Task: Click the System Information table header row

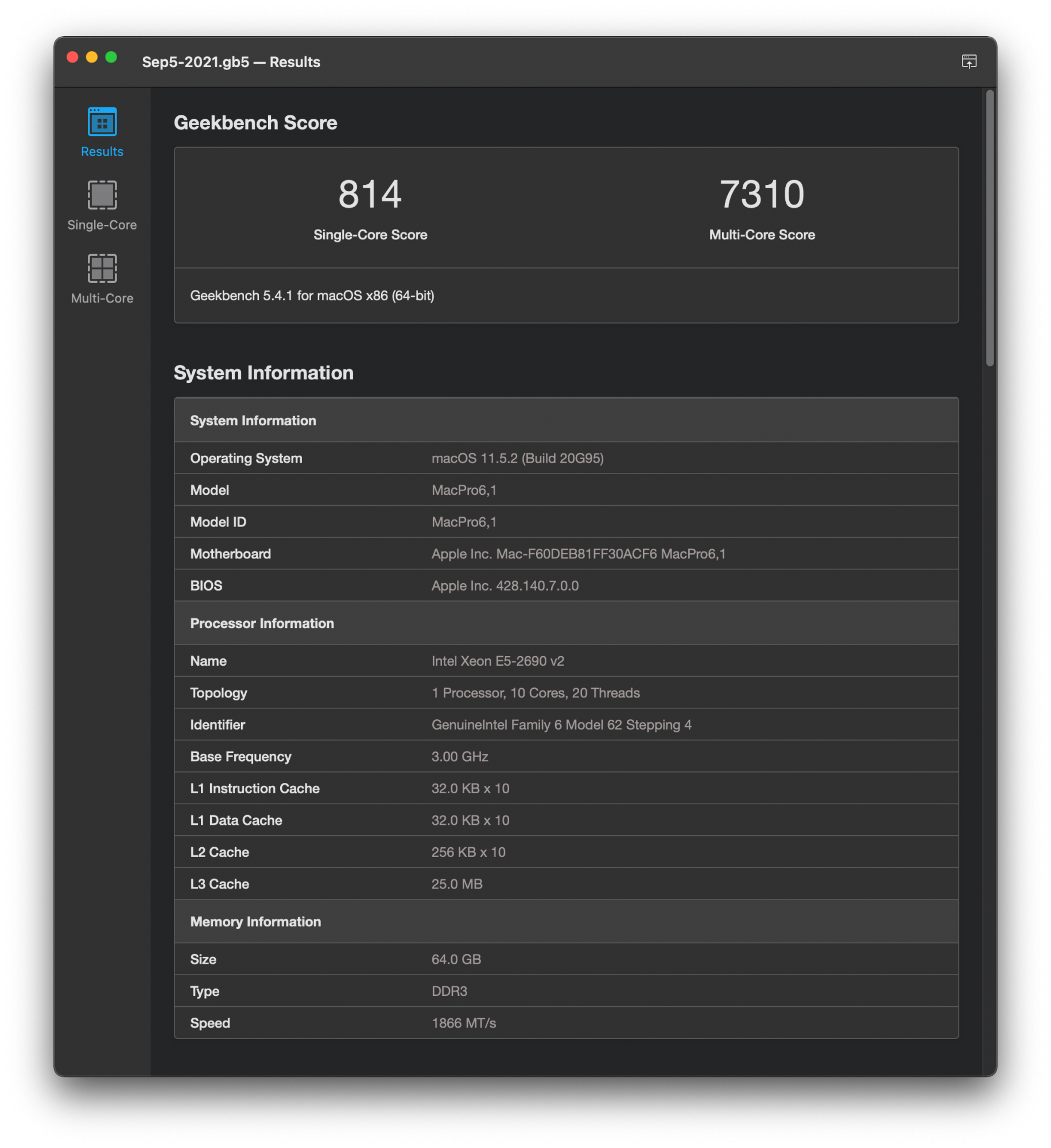Action: [x=567, y=421]
